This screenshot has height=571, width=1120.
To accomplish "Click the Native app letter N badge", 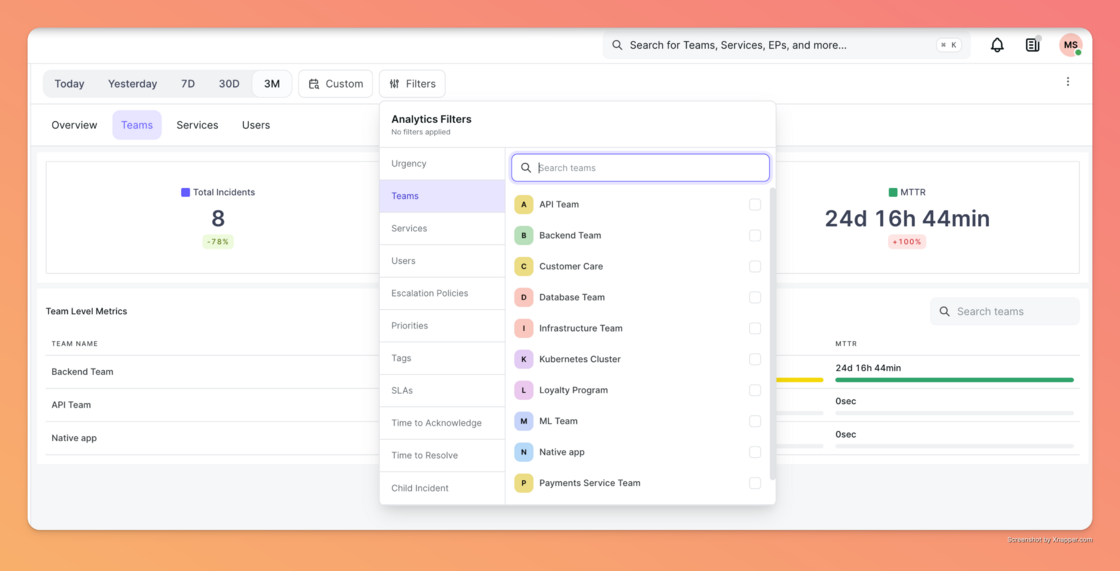I will click(524, 452).
